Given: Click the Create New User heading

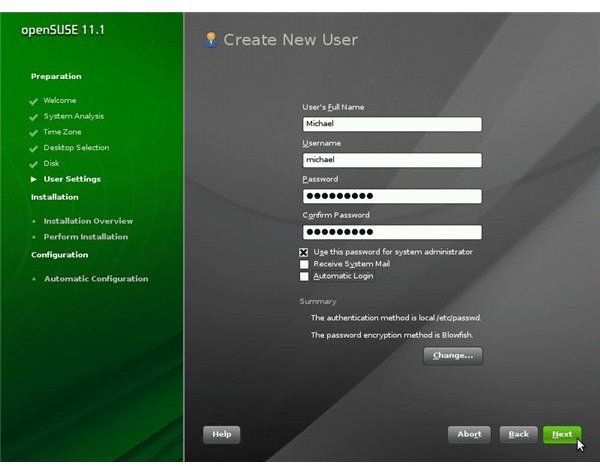Looking at the screenshot, I should click(x=291, y=40).
